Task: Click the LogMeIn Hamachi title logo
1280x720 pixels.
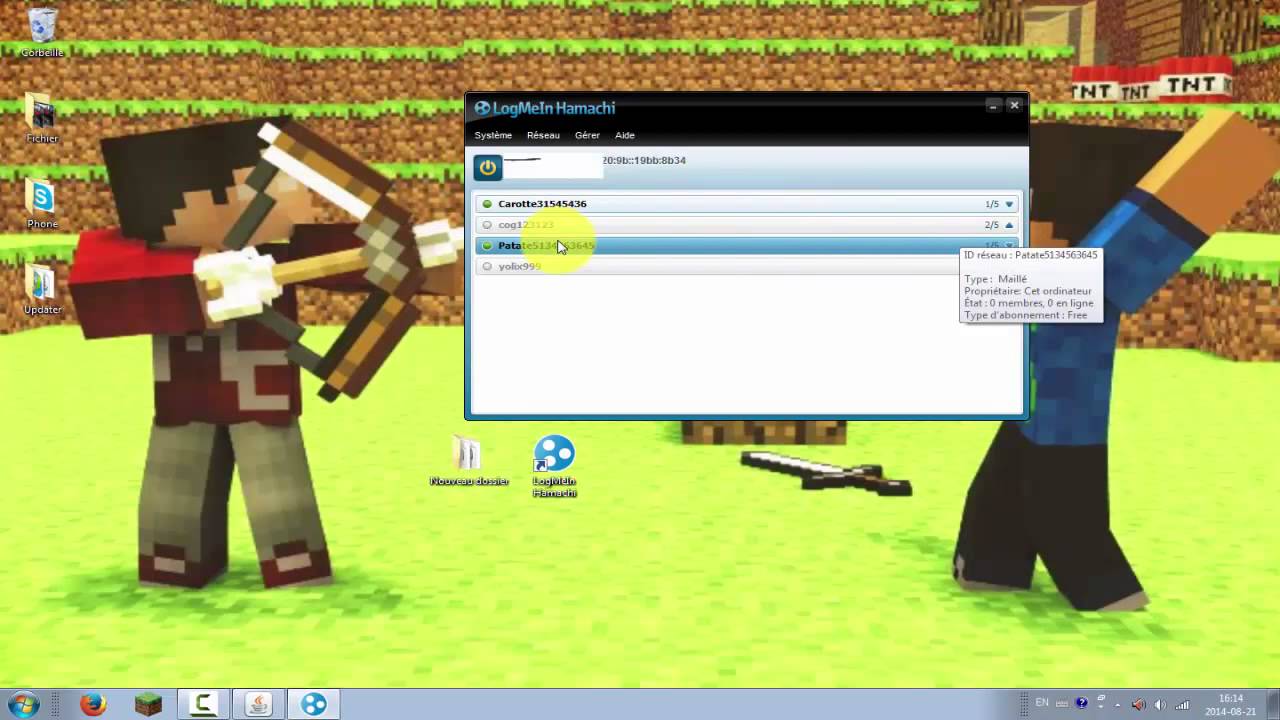Action: pyautogui.click(x=545, y=108)
